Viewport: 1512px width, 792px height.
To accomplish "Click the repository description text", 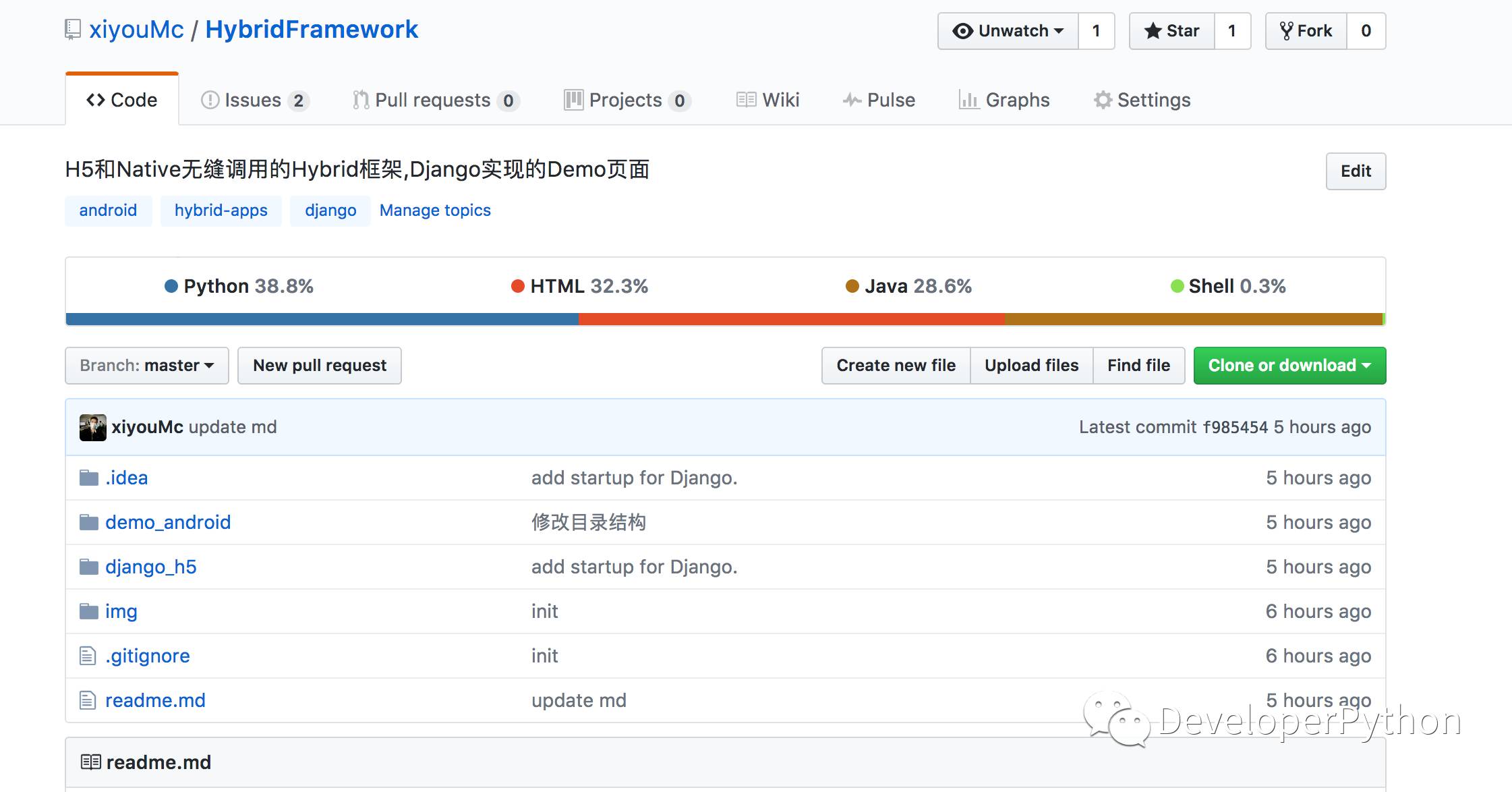I will [357, 169].
